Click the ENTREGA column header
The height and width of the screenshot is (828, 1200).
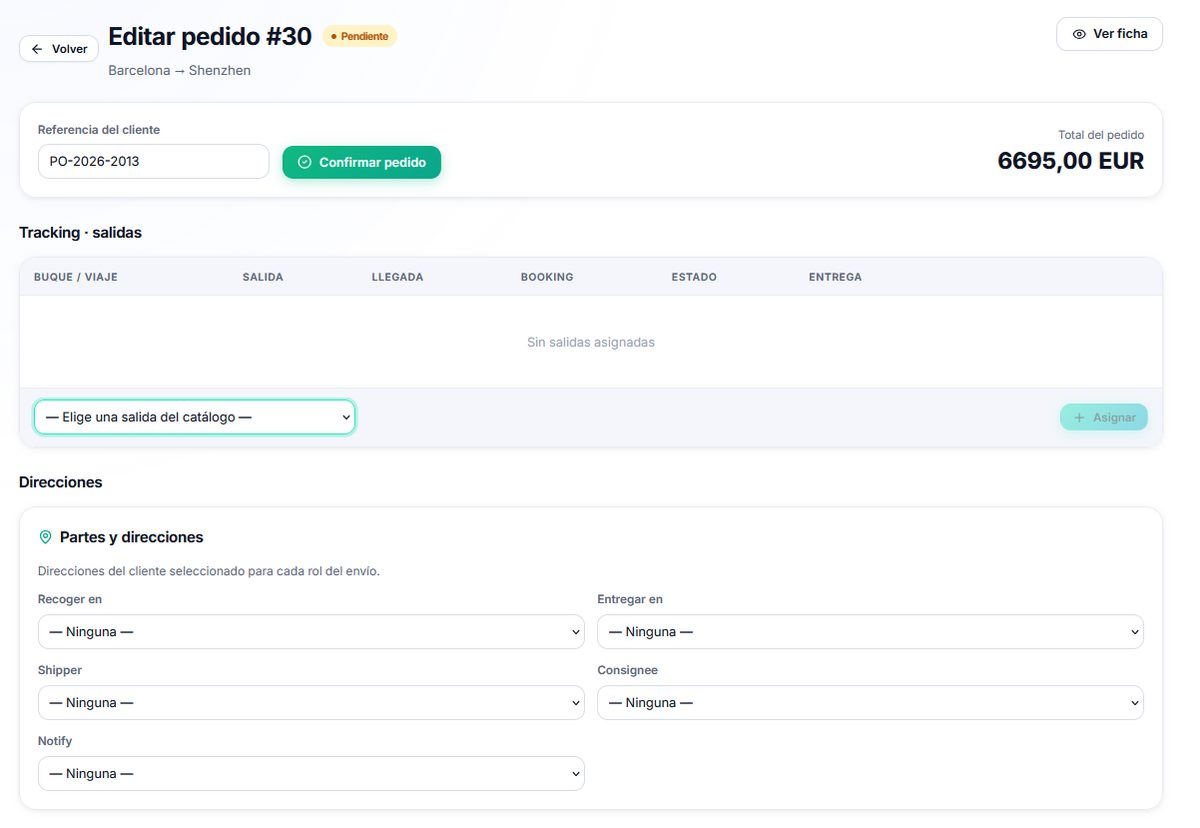tap(835, 277)
